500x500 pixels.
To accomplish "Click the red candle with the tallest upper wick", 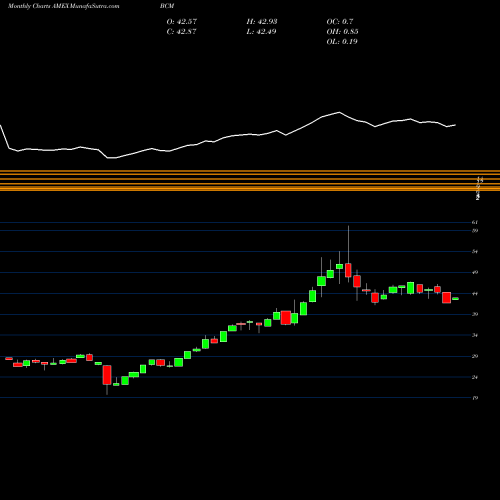I will click(x=348, y=270).
